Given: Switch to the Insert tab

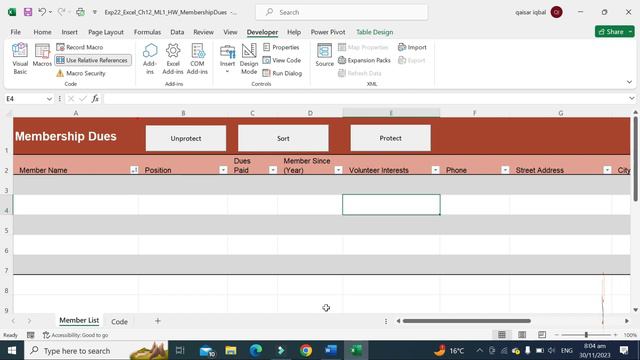Looking at the screenshot, I should click(x=69, y=32).
